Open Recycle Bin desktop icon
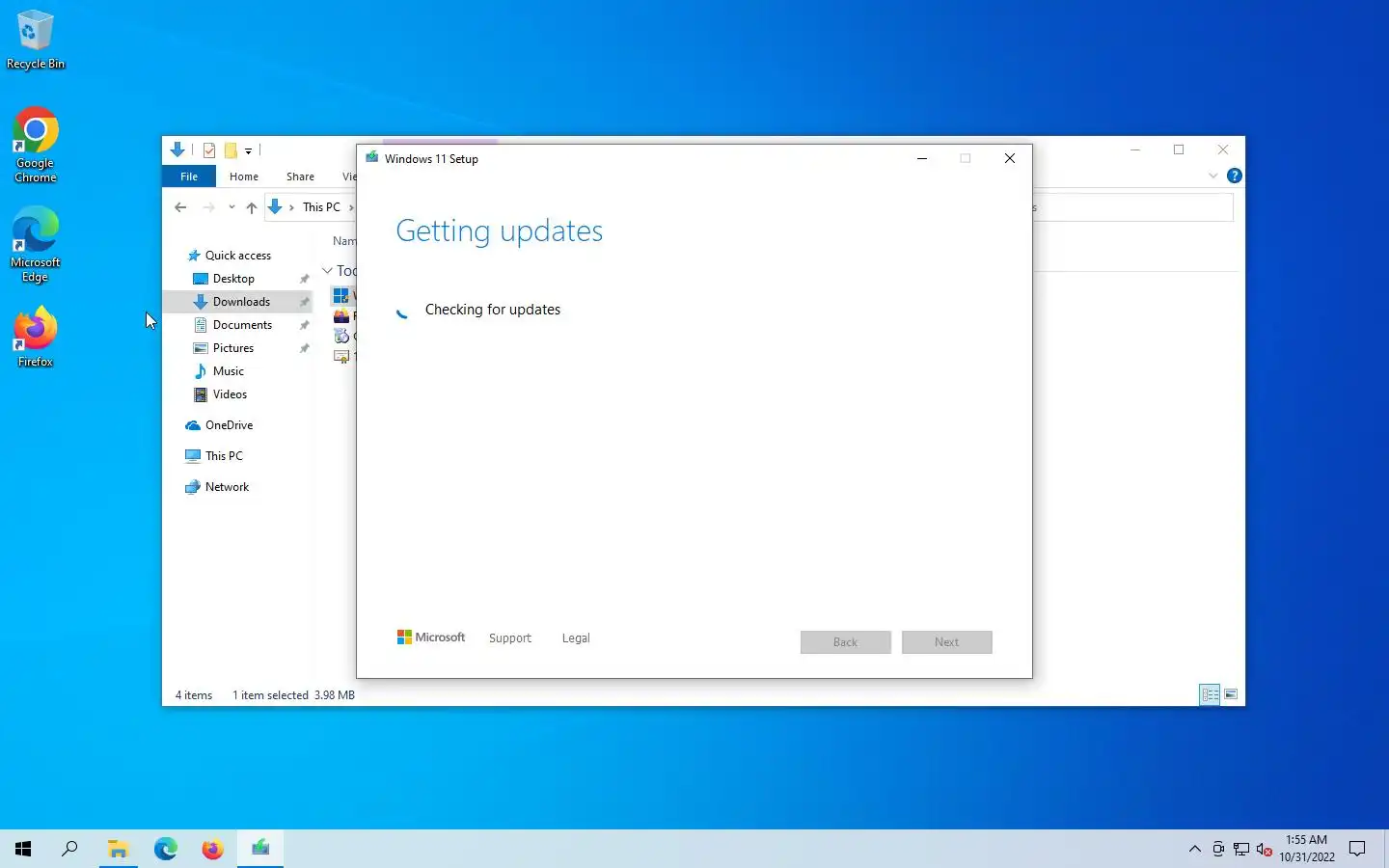The image size is (1389, 868). (36, 40)
